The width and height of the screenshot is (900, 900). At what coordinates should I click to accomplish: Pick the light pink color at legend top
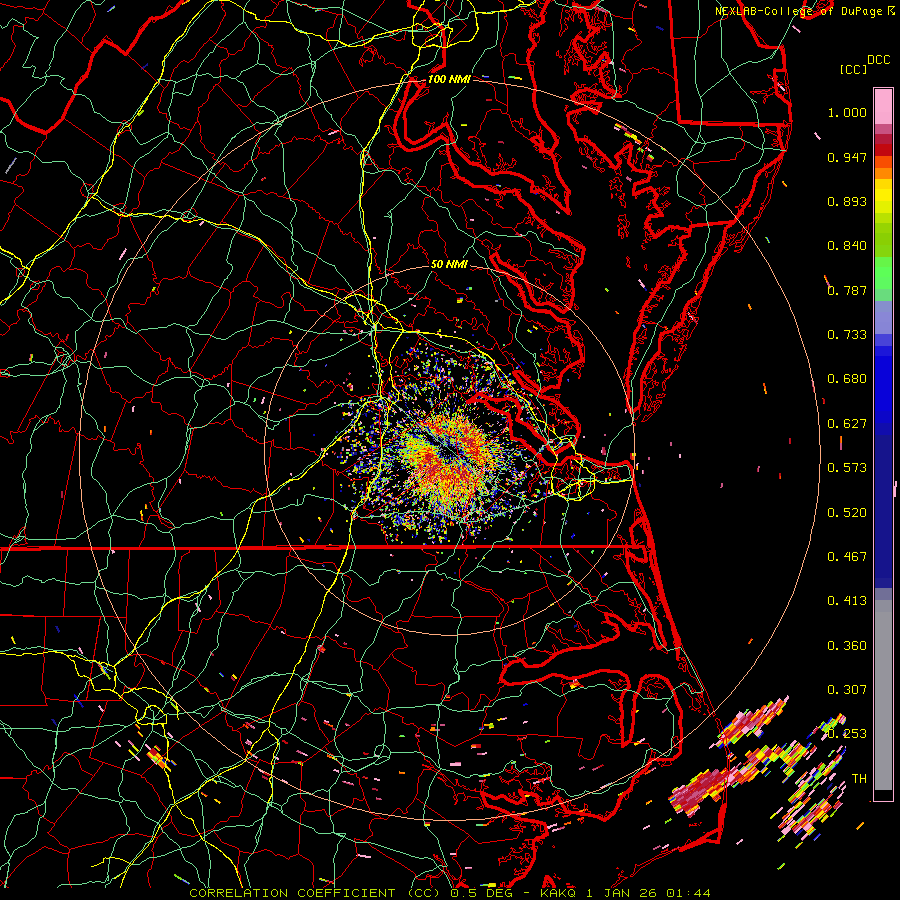click(x=883, y=106)
